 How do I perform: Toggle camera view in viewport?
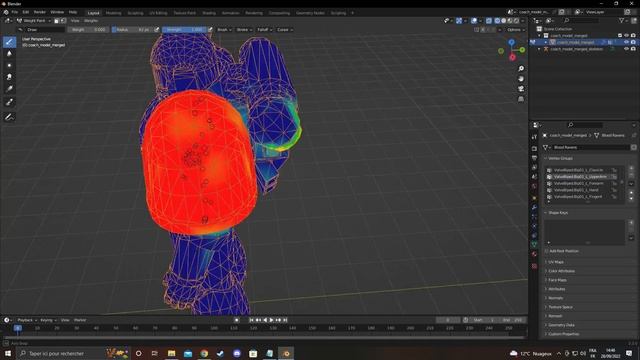(x=521, y=89)
